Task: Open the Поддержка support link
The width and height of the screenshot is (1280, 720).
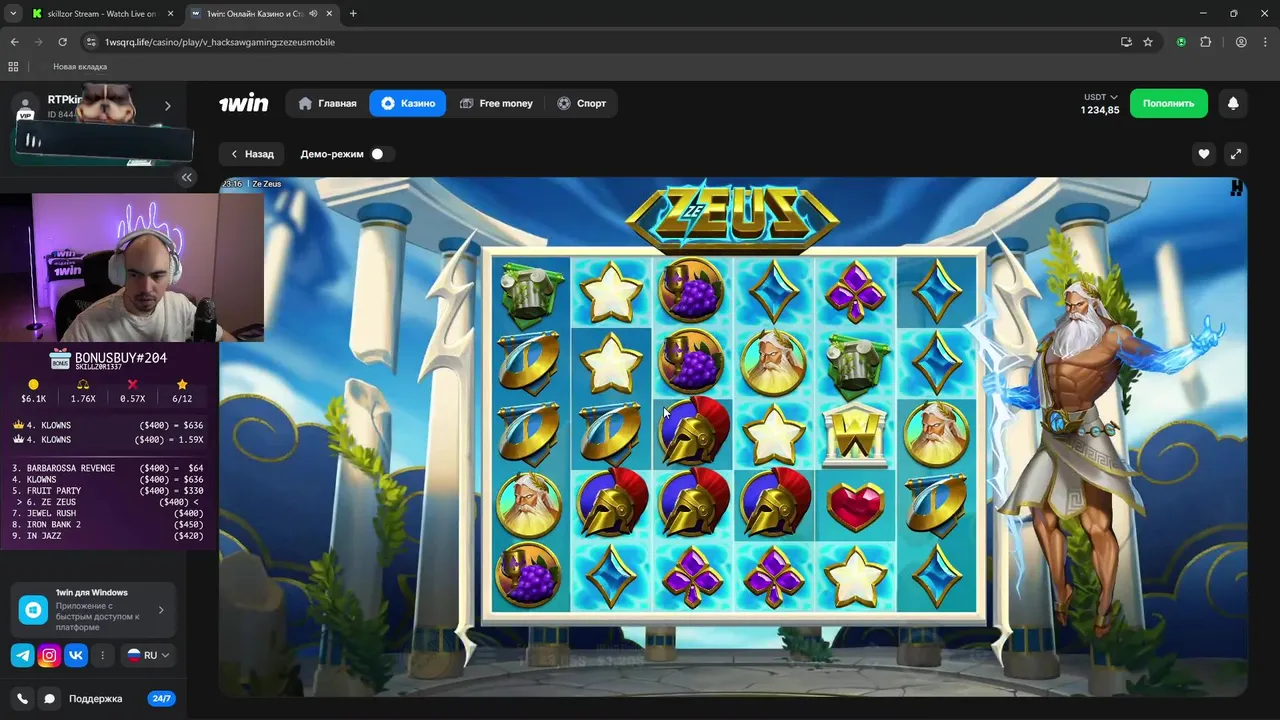Action: pos(95,699)
